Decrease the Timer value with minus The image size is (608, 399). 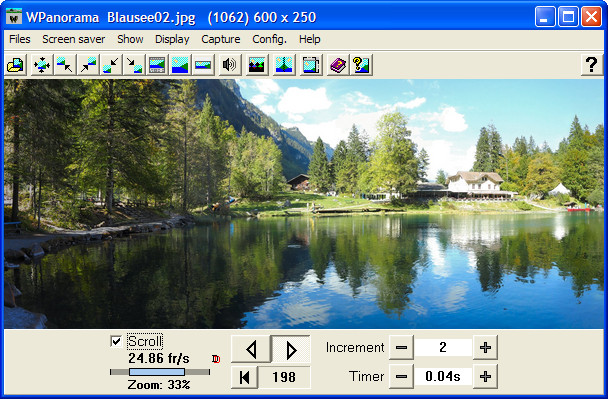pos(401,376)
